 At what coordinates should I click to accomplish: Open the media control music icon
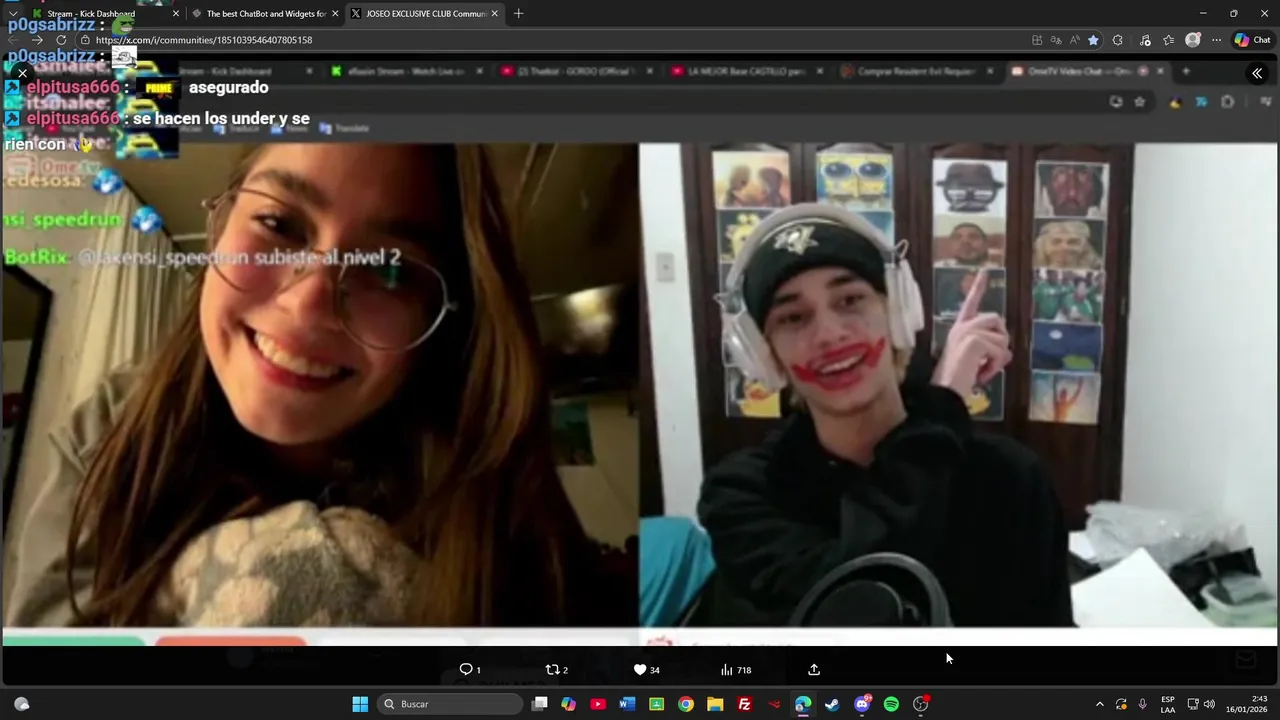click(1145, 40)
